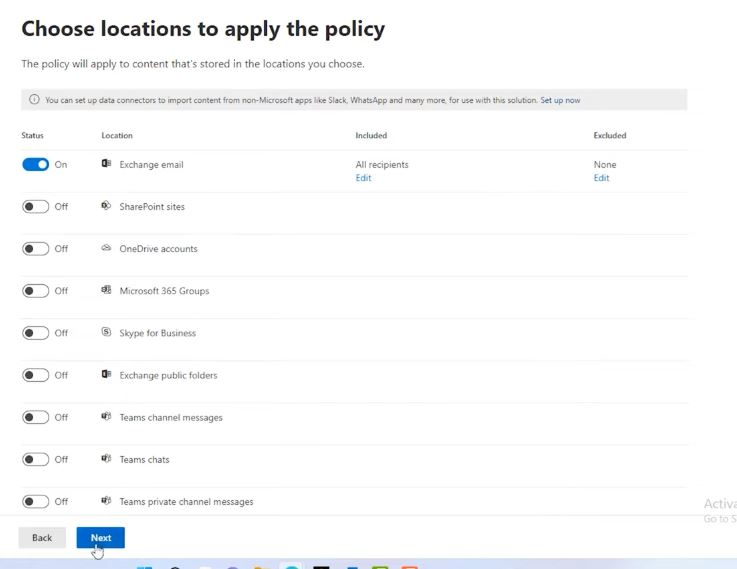Click the Exchange email Outlook icon
This screenshot has height=569, width=737.
tap(106, 163)
